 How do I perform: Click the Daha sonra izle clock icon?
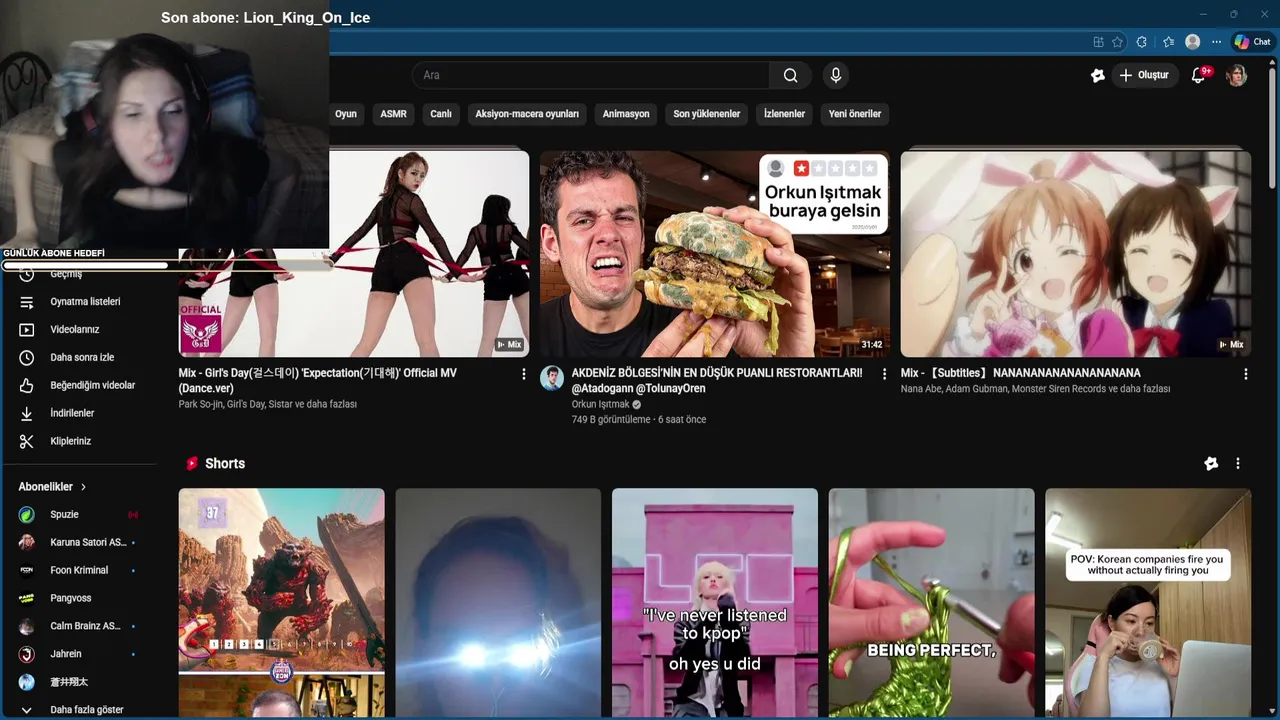click(27, 357)
